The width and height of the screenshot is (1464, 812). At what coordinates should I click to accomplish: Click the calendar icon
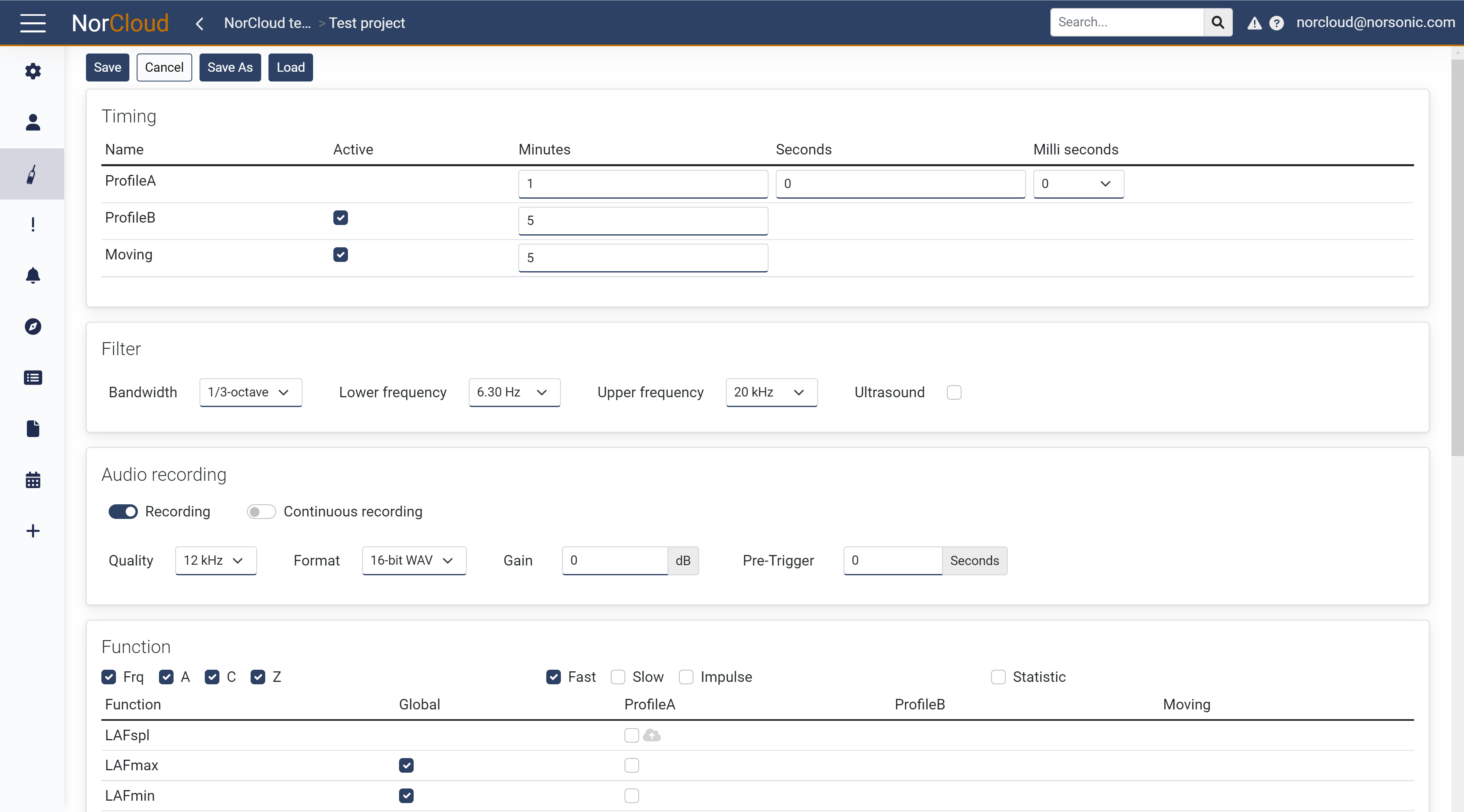[x=33, y=480]
